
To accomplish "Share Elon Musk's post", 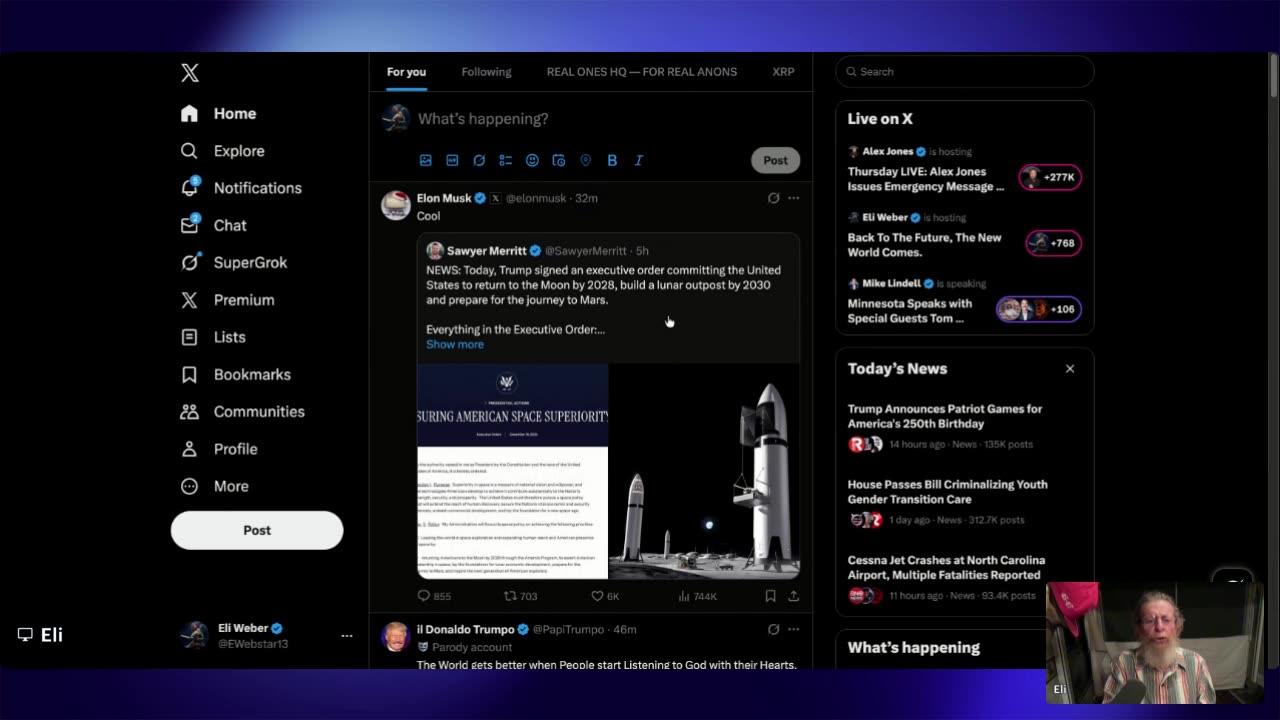I will pyautogui.click(x=793, y=596).
